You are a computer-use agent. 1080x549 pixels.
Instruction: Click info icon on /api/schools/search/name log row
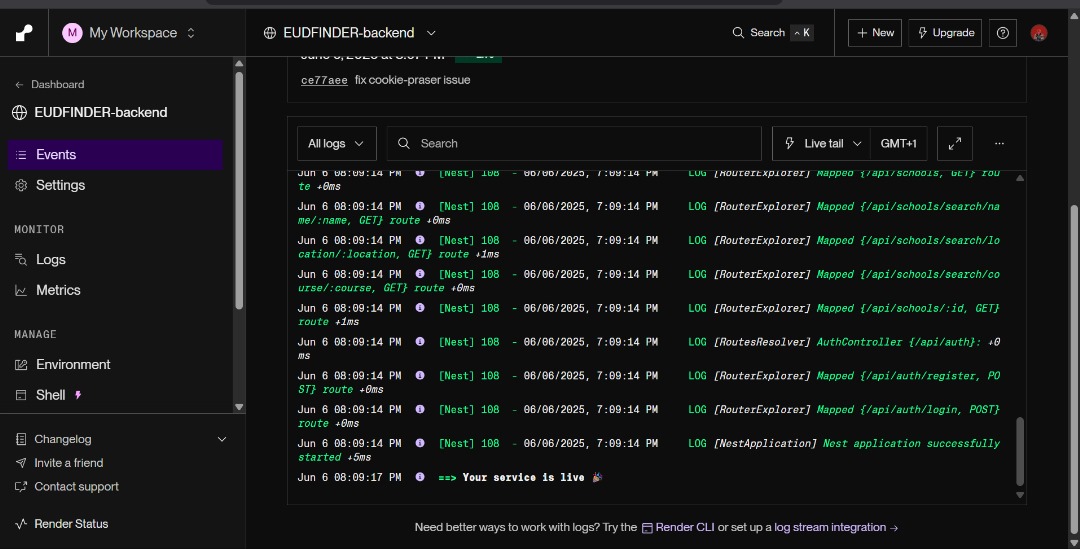tap(419, 206)
